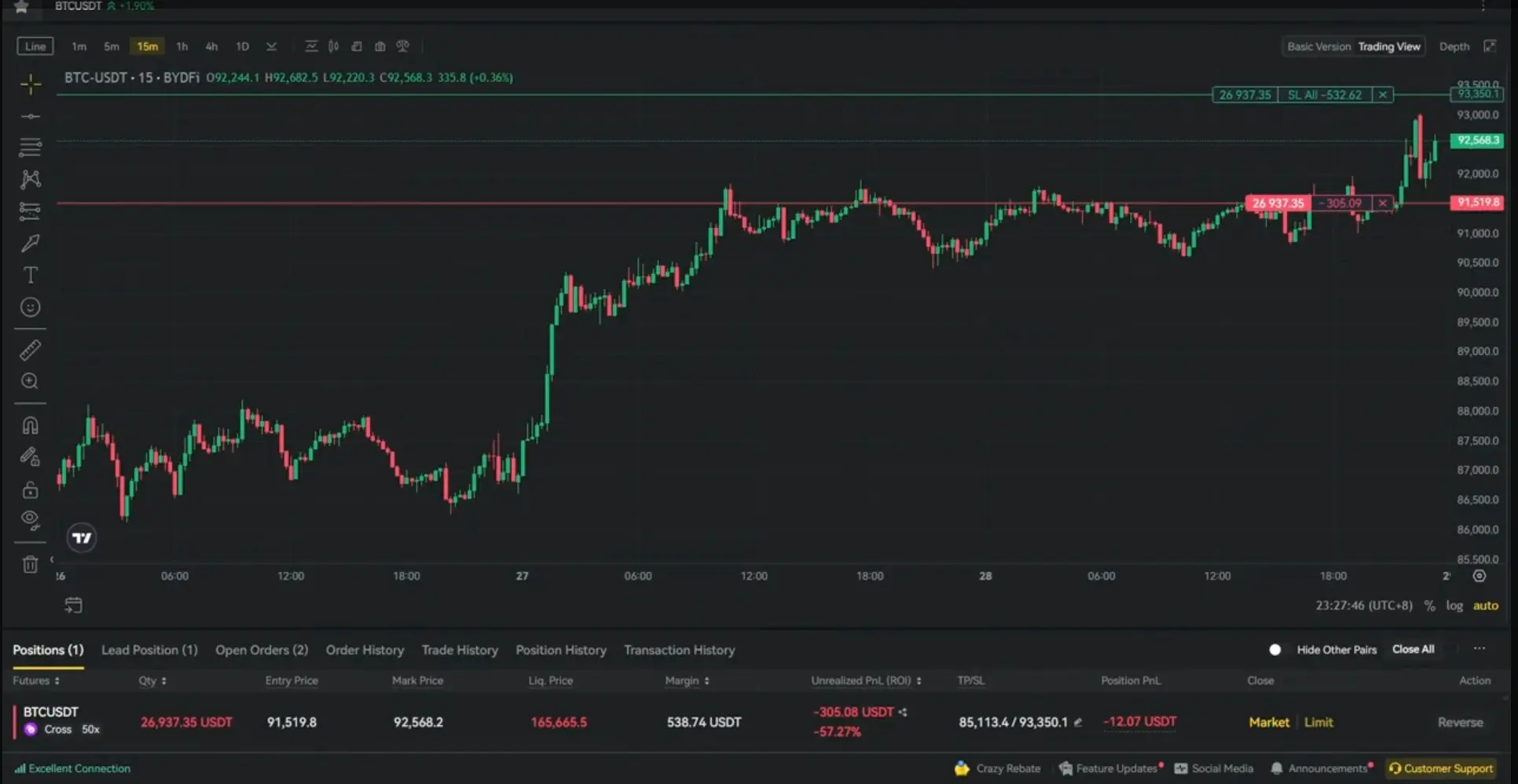The height and width of the screenshot is (784, 1518).
Task: Remove drawings with the trash icon
Action: coord(31,564)
